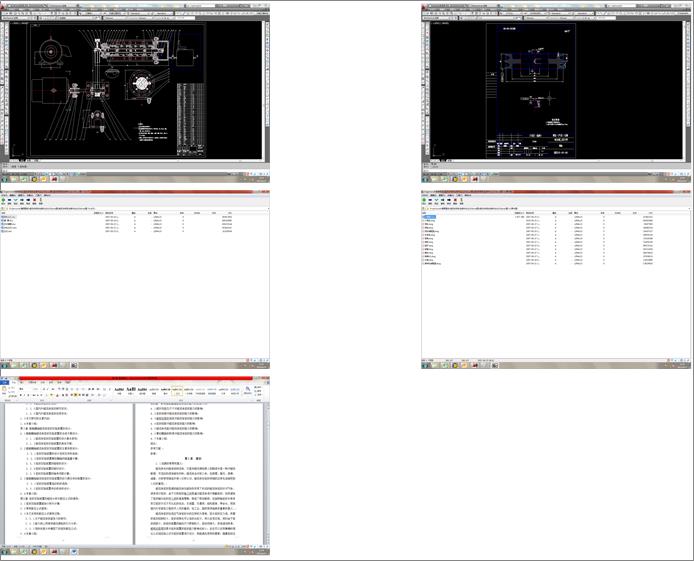This screenshot has width=694, height=561.
Task: Click the Extract icon in the 7-Zip window listing five files
Action: pyautogui.click(x=9, y=200)
